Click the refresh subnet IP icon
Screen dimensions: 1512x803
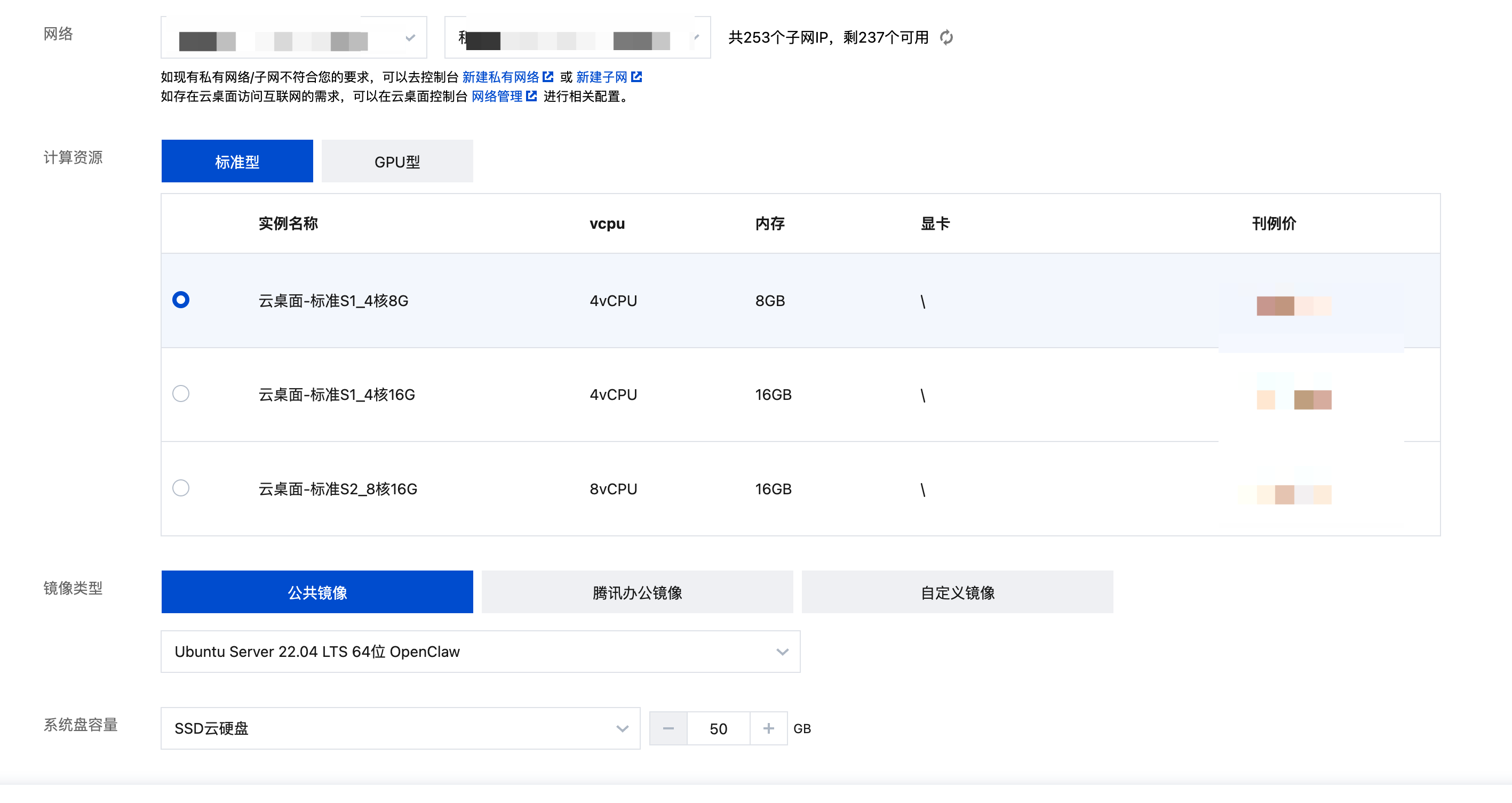[x=946, y=37]
